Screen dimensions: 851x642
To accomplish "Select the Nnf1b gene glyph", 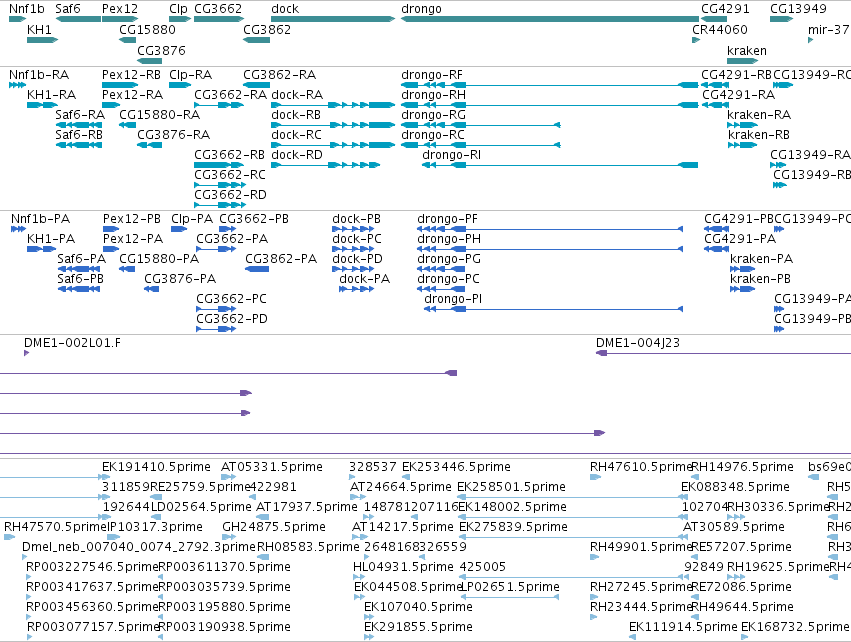I will tap(17, 20).
